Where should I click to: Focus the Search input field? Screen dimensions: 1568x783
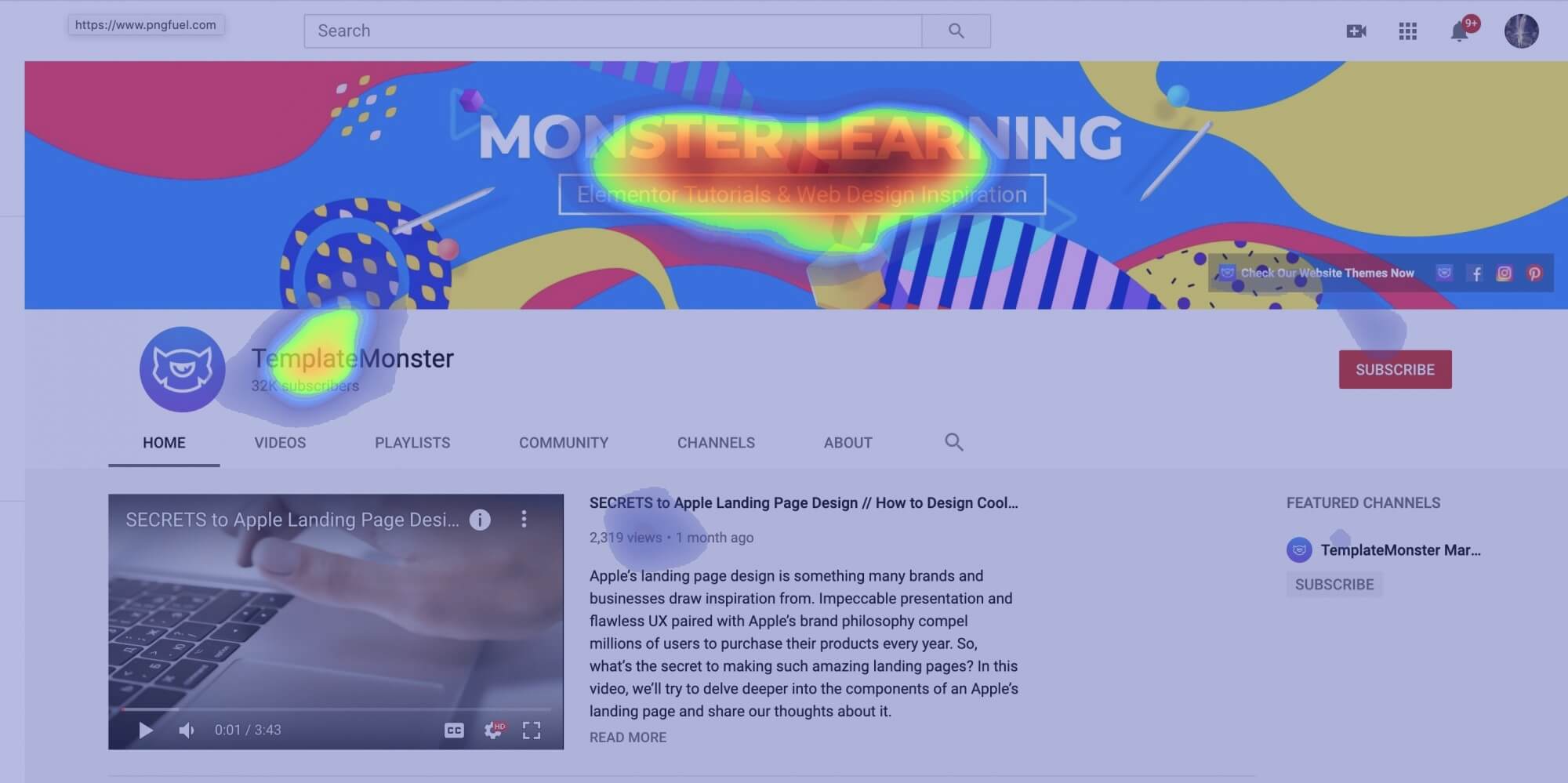click(613, 31)
